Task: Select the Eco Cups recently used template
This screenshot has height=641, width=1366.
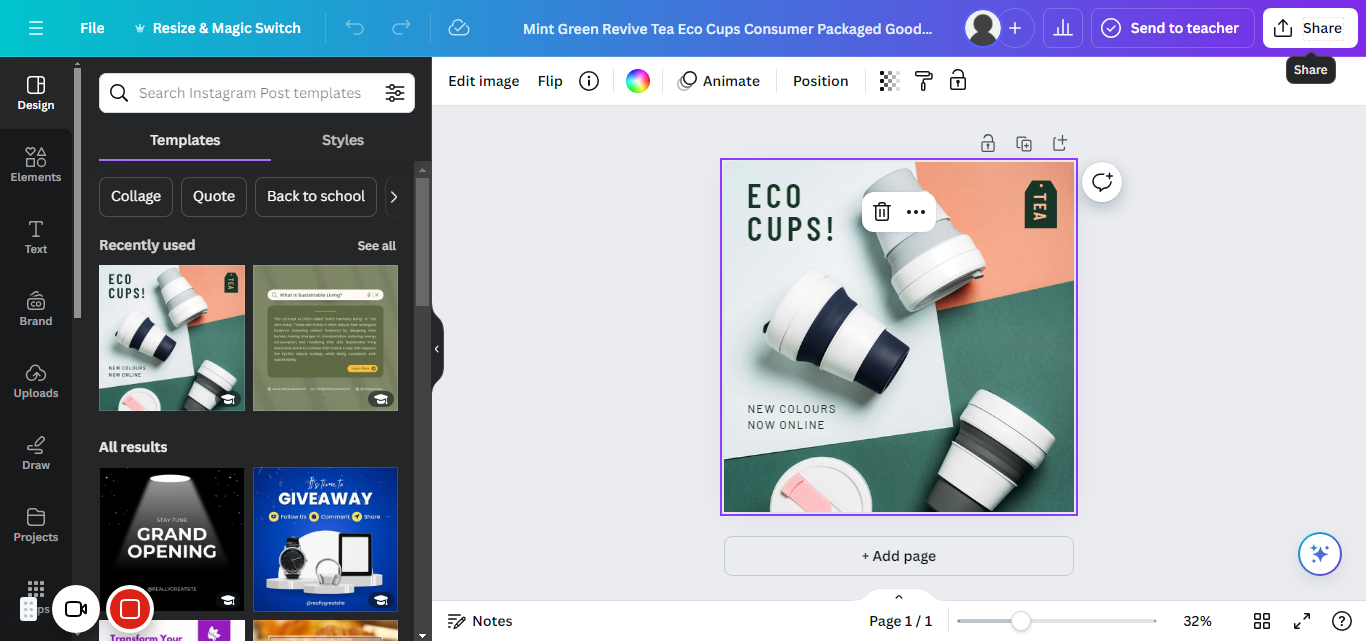Action: [x=172, y=338]
